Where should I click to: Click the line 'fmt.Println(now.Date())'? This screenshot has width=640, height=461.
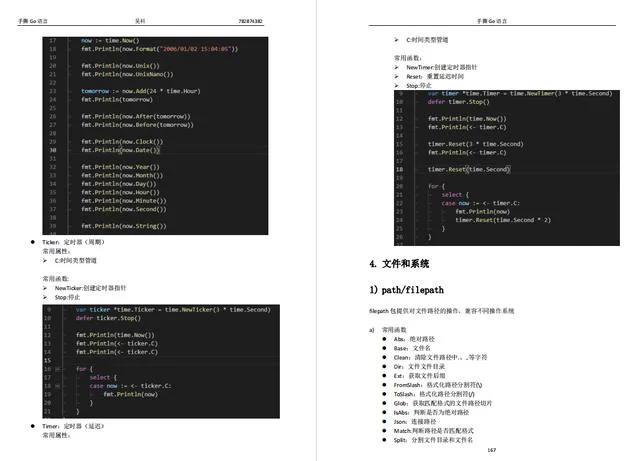[x=120, y=150]
